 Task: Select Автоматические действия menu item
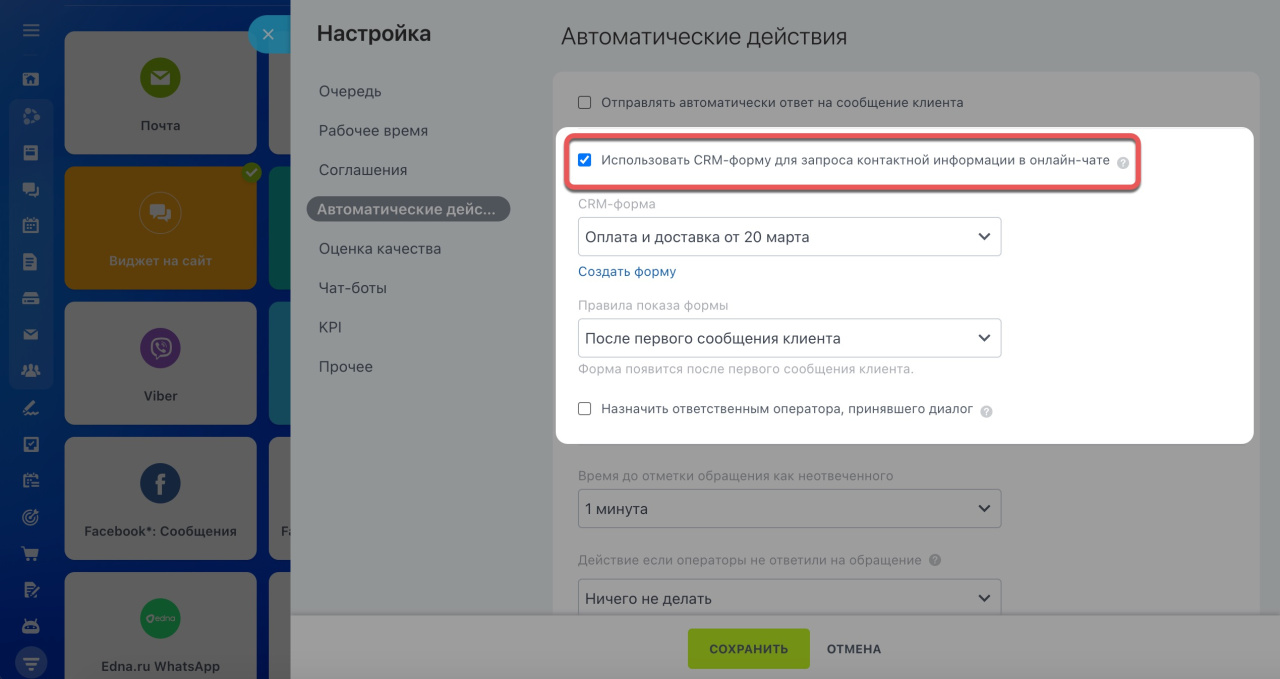tap(408, 209)
